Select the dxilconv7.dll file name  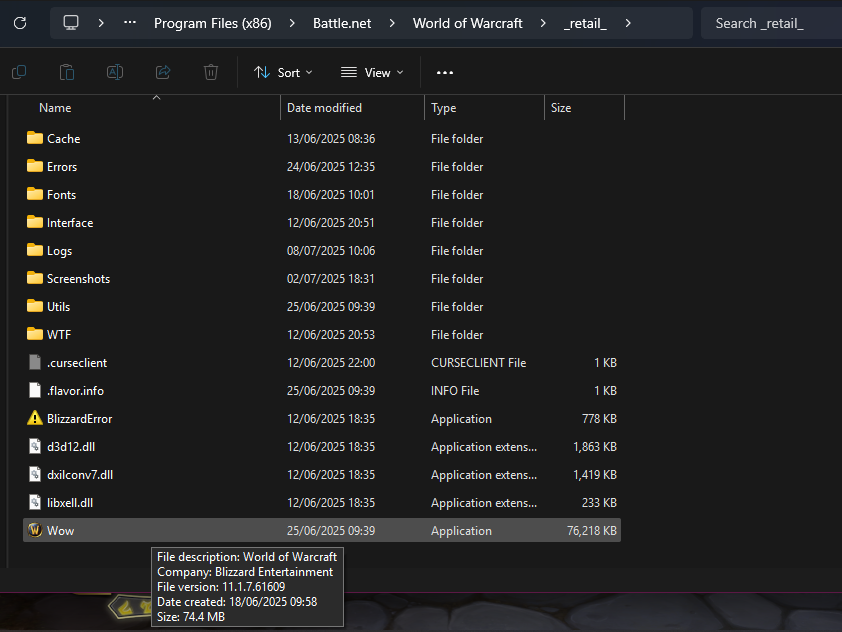coord(80,475)
